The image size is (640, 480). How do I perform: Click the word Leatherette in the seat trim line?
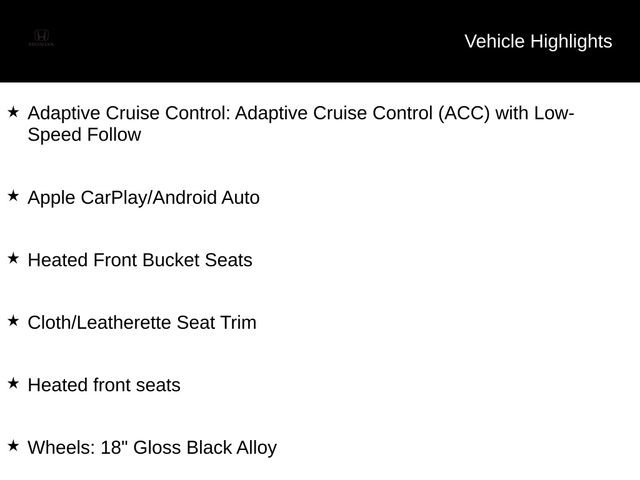pos(123,322)
